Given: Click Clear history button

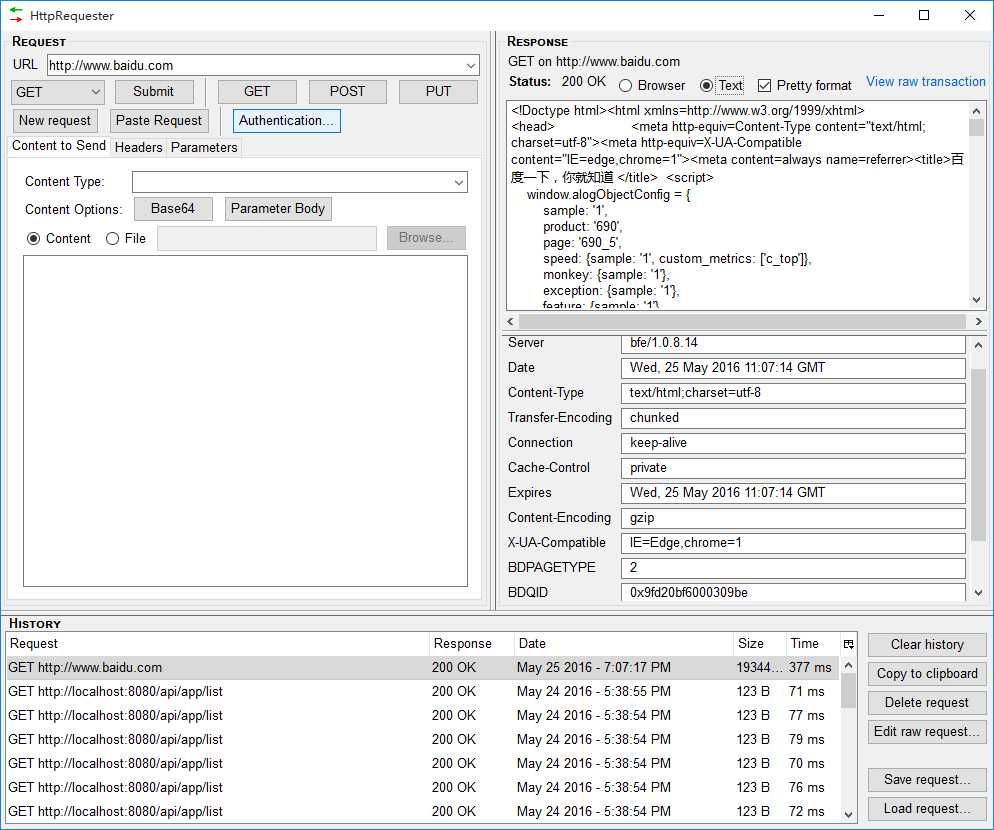Looking at the screenshot, I should pyautogui.click(x=927, y=645).
